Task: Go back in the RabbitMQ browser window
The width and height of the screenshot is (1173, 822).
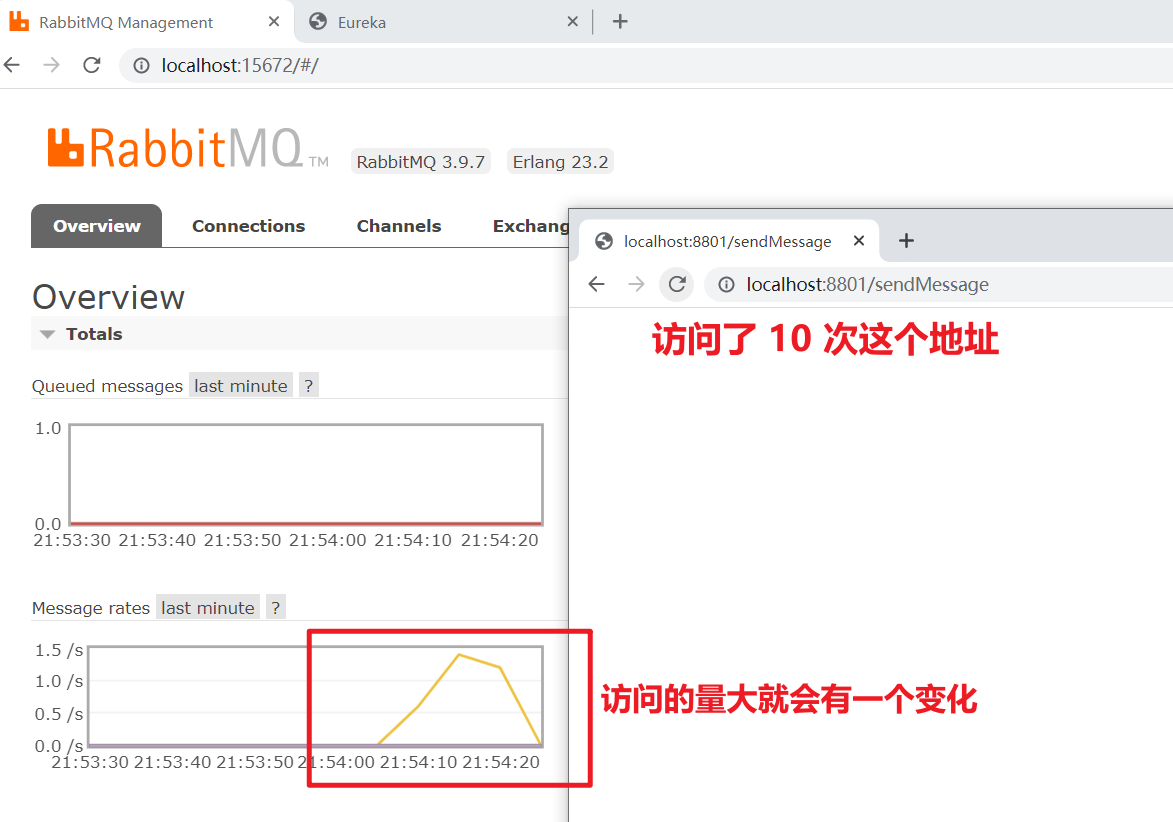Action: tap(12, 65)
